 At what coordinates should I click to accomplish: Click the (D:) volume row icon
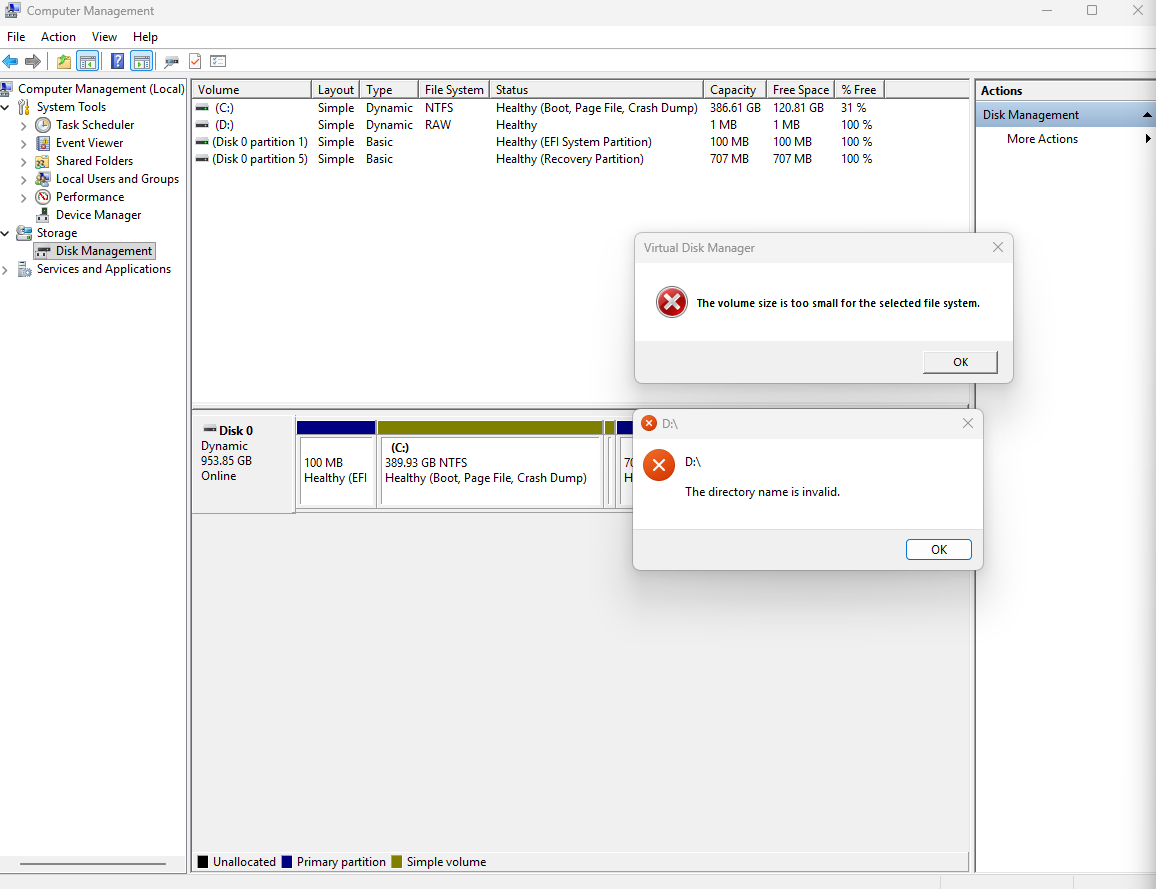pos(202,125)
